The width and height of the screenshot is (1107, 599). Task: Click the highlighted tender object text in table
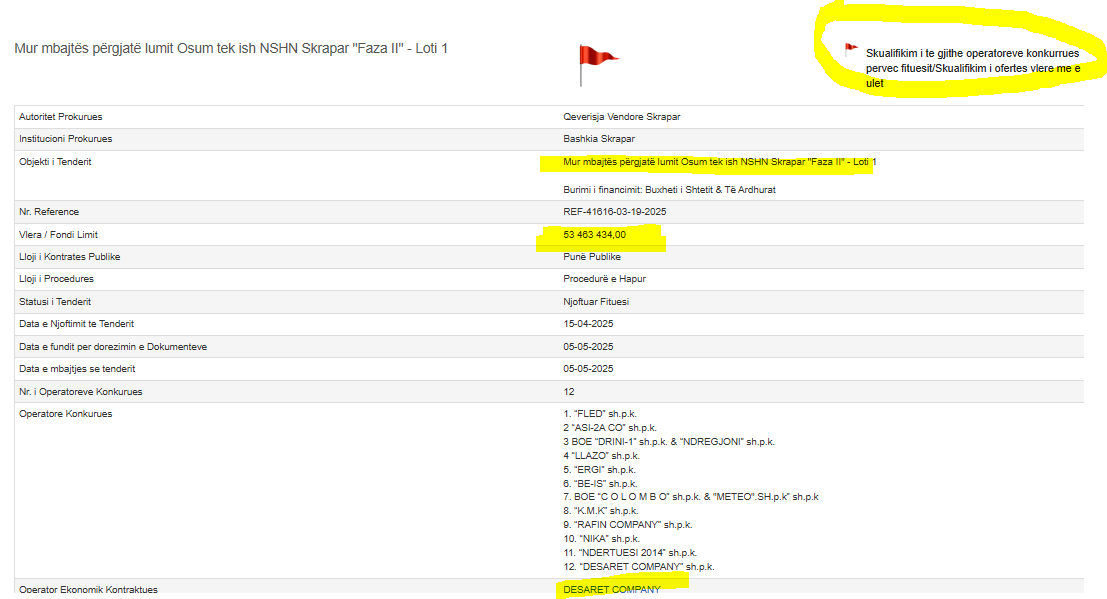pos(712,162)
